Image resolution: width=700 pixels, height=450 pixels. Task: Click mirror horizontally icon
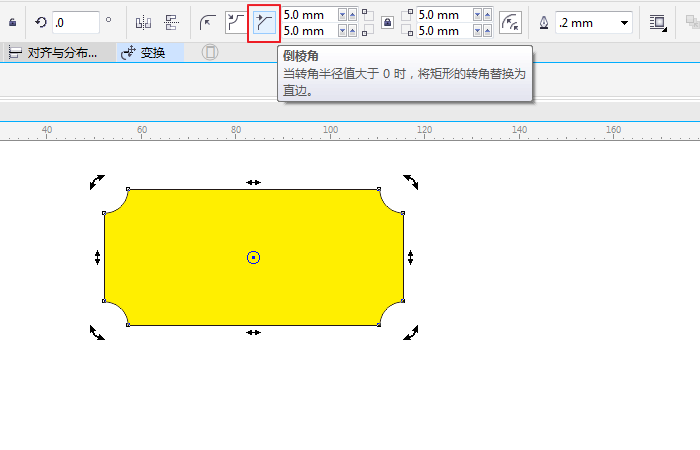tap(142, 22)
